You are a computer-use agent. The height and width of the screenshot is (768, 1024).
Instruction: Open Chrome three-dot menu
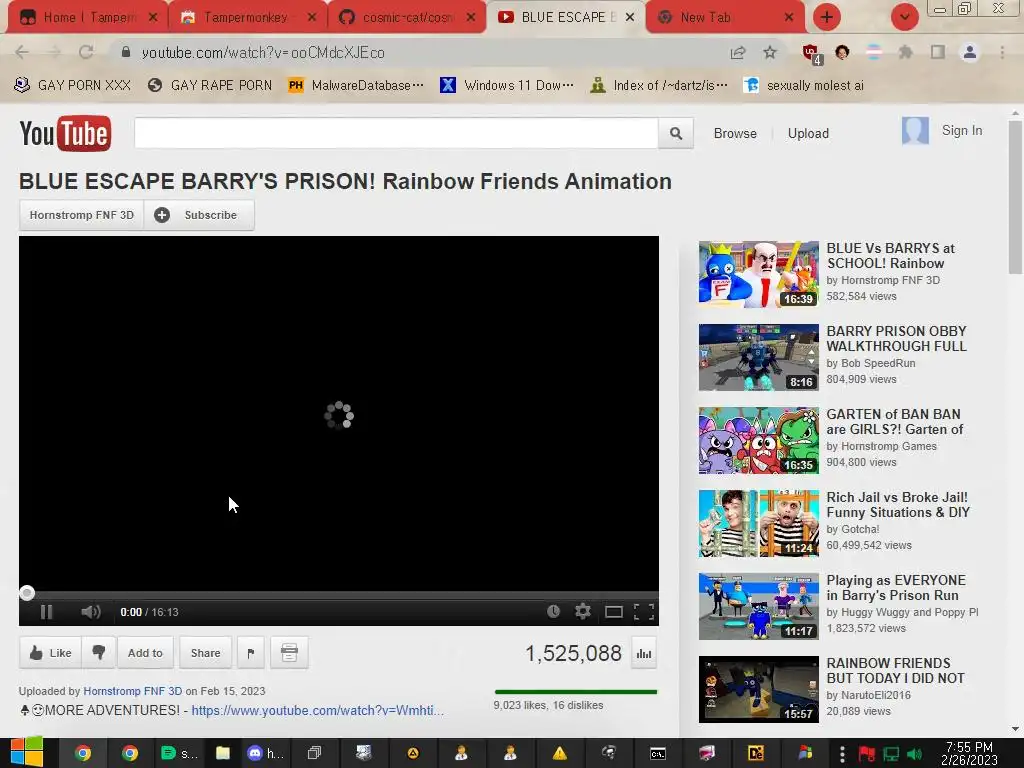[1002, 52]
